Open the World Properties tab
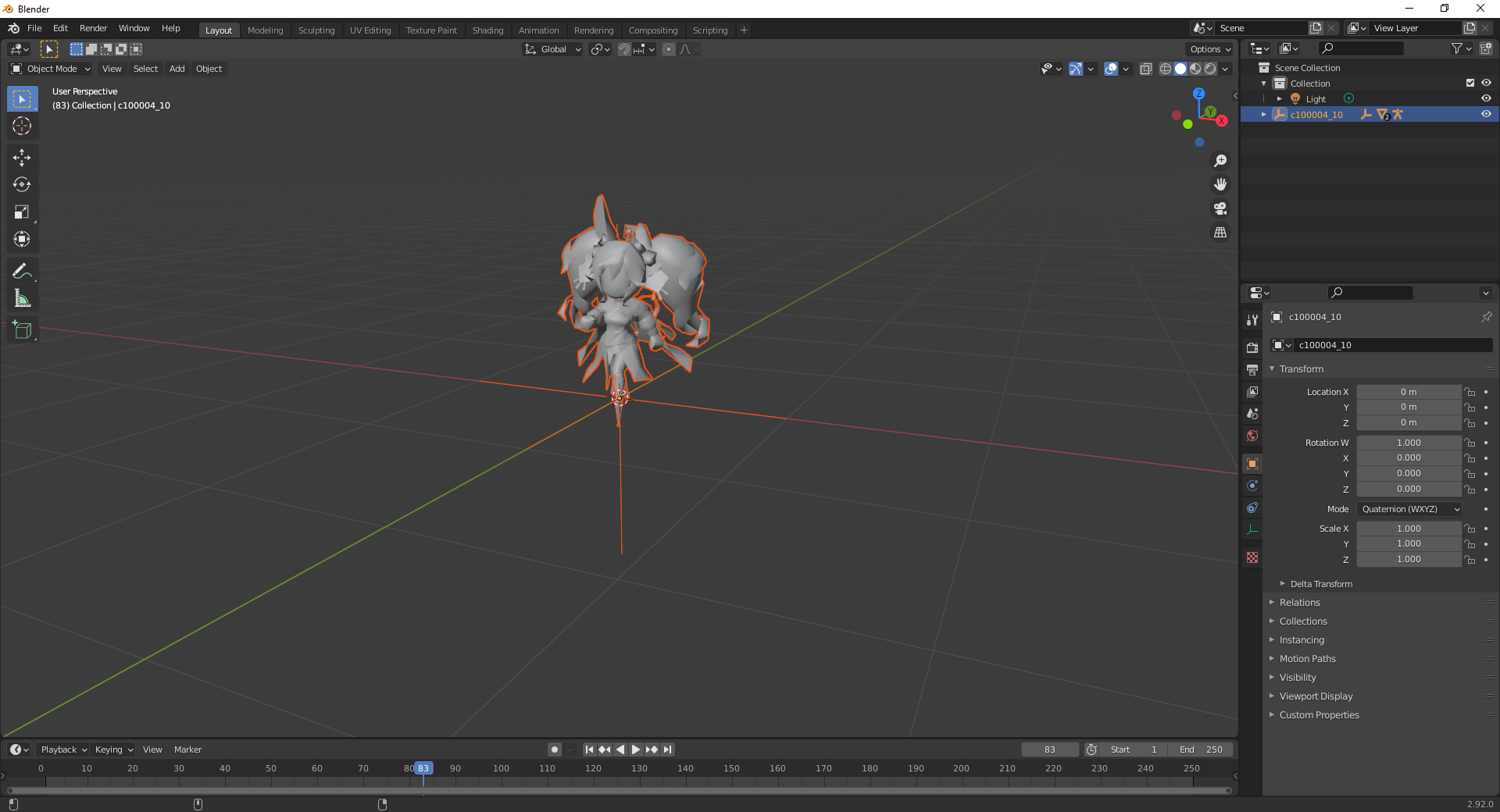The width and height of the screenshot is (1500, 812). click(x=1252, y=436)
